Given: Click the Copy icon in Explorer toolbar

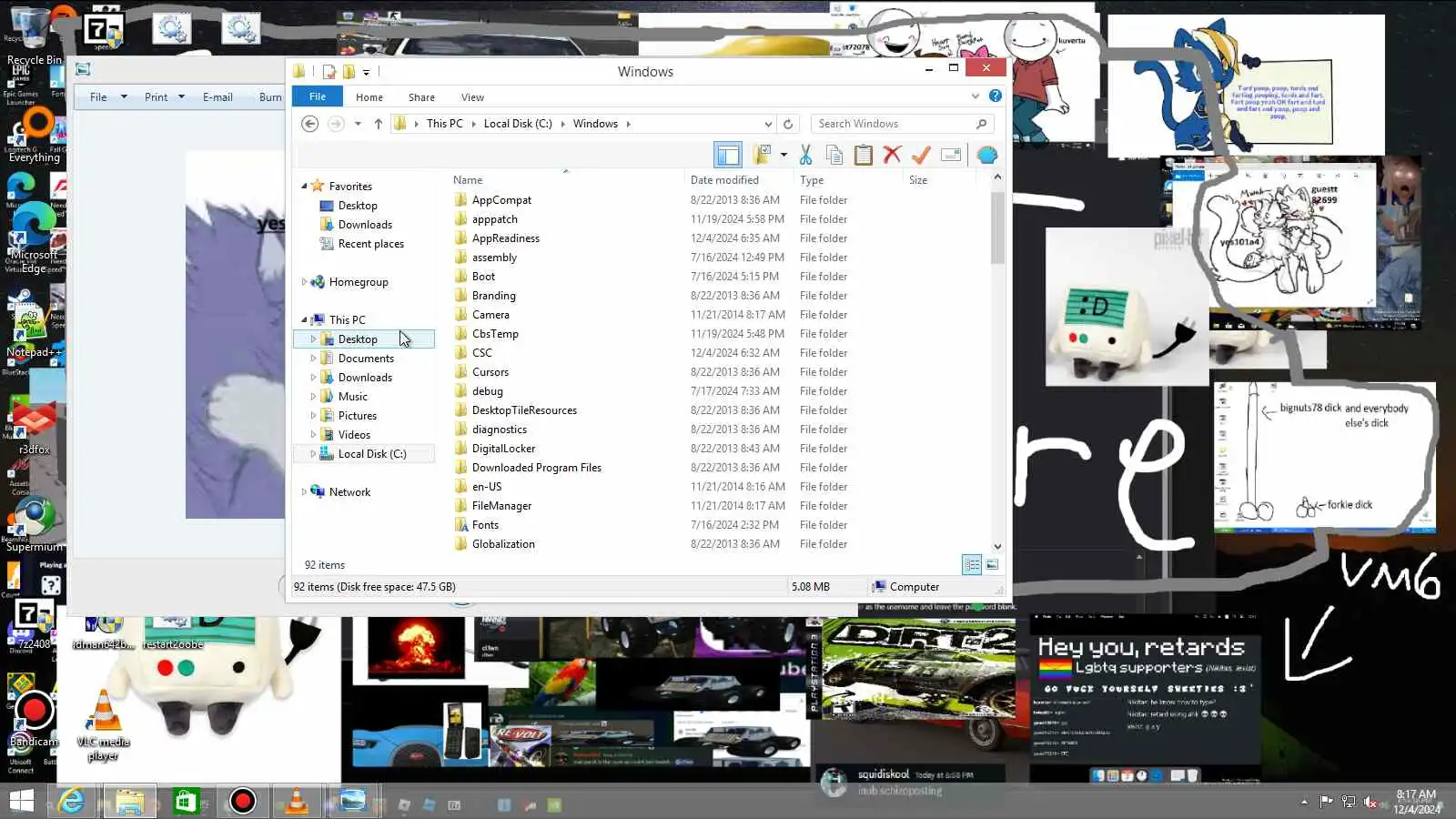Looking at the screenshot, I should click(x=834, y=155).
